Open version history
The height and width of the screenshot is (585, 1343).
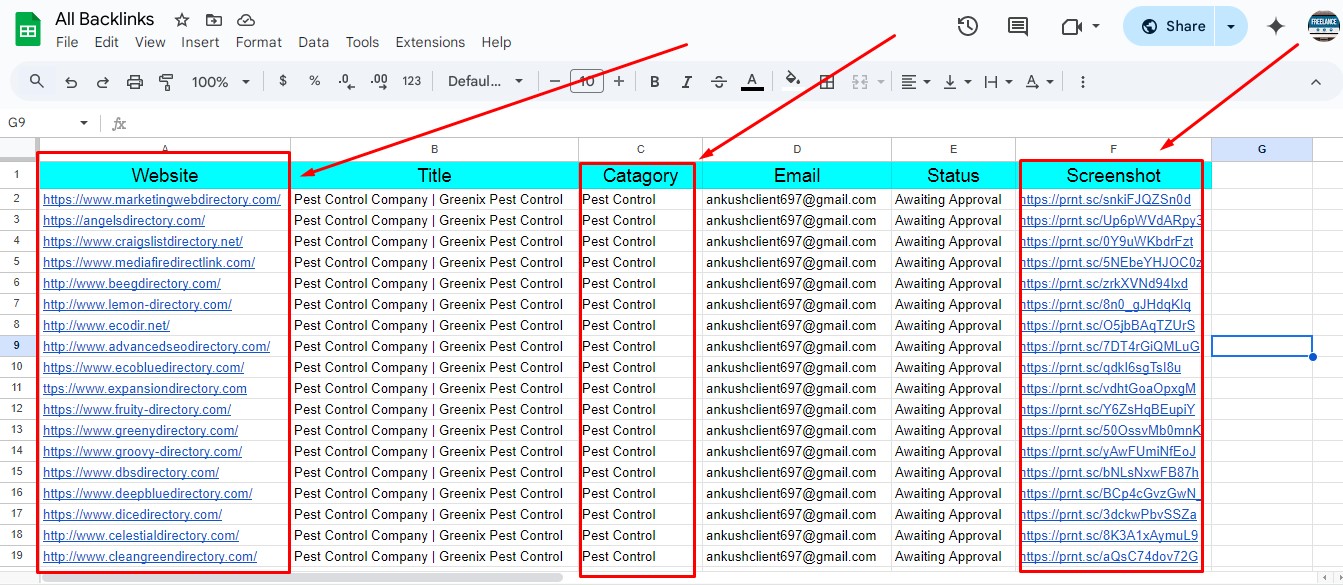tap(966, 27)
